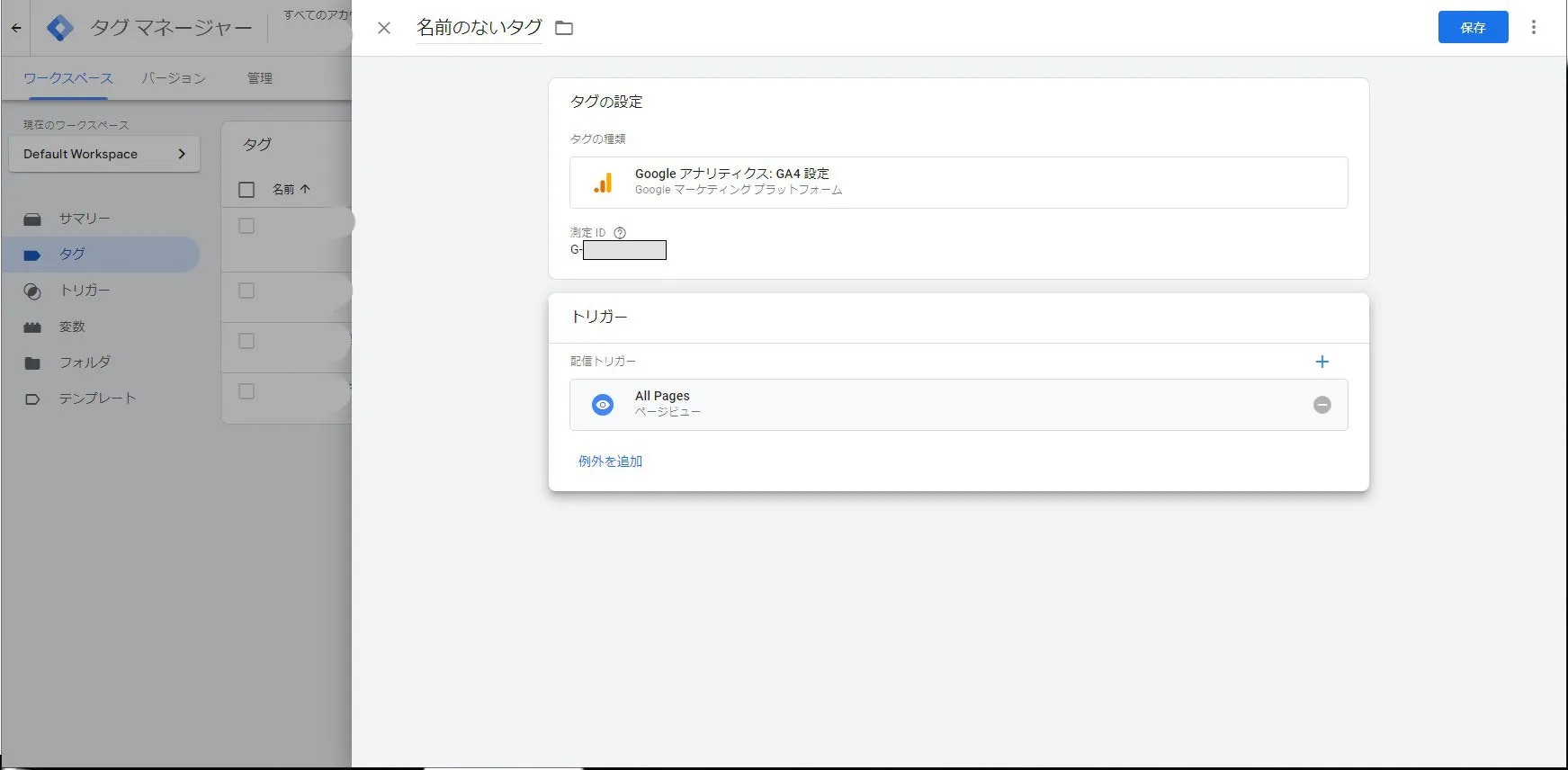Open the three-dot more options menu

tap(1534, 28)
